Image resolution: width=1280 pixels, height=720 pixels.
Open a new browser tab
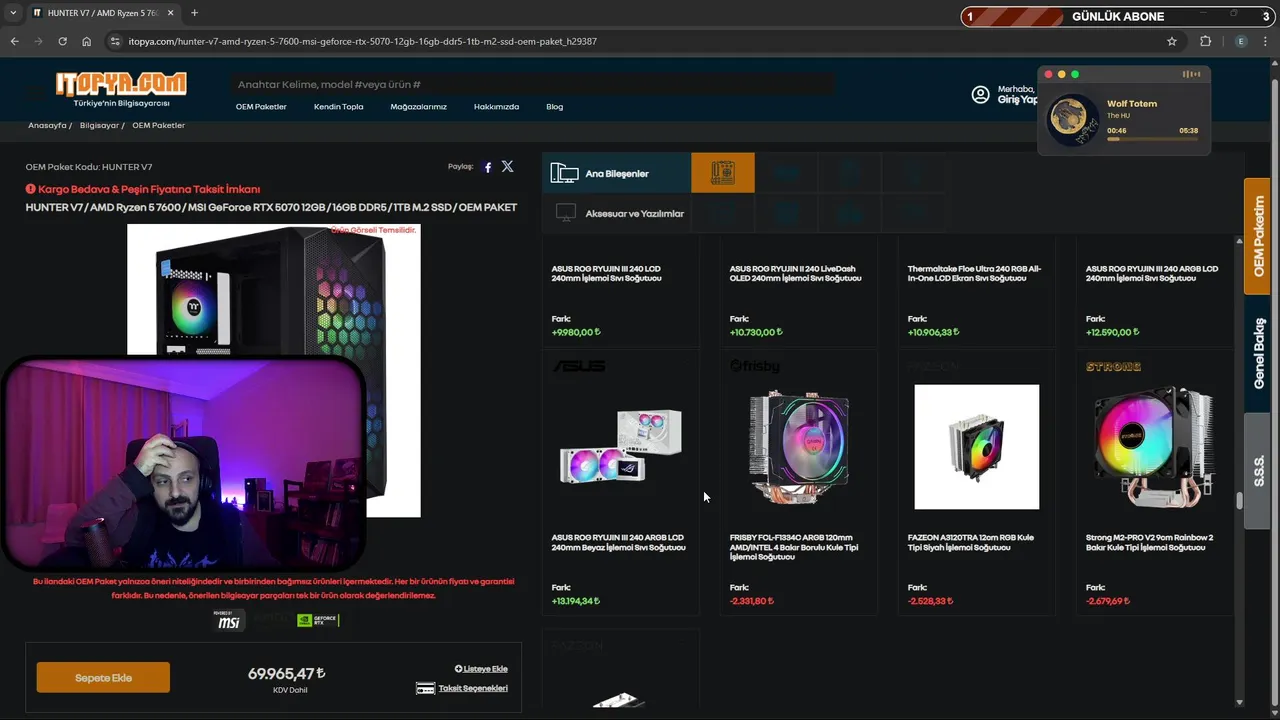coord(194,13)
